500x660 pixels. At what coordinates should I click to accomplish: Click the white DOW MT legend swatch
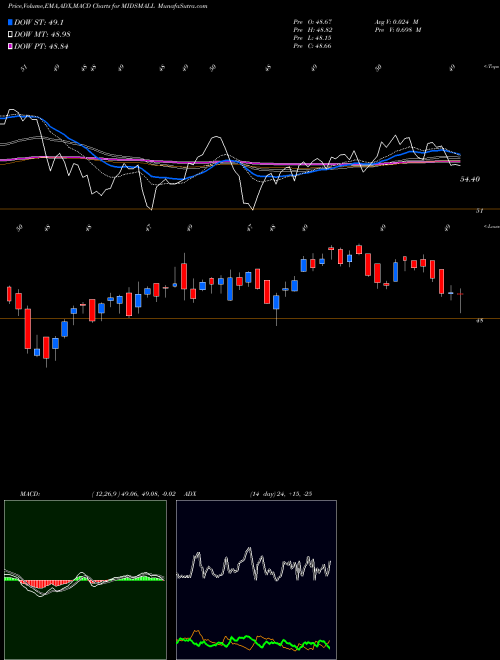10,35
